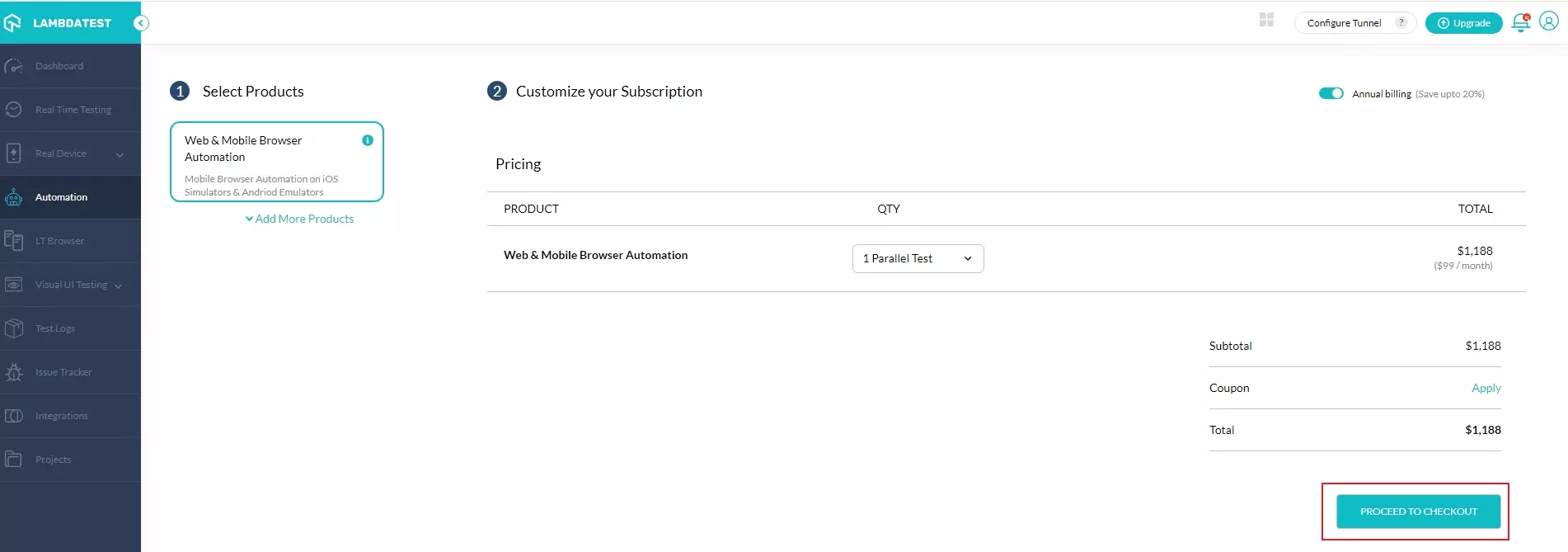Click the (Save upto 20%) text

tap(1449, 94)
